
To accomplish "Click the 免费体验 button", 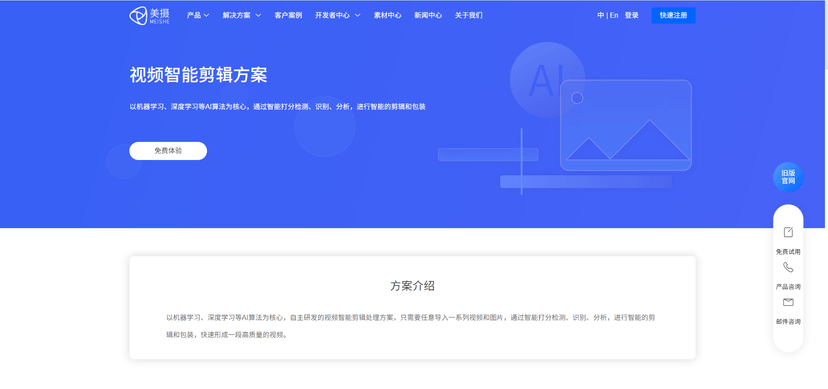I will point(168,150).
